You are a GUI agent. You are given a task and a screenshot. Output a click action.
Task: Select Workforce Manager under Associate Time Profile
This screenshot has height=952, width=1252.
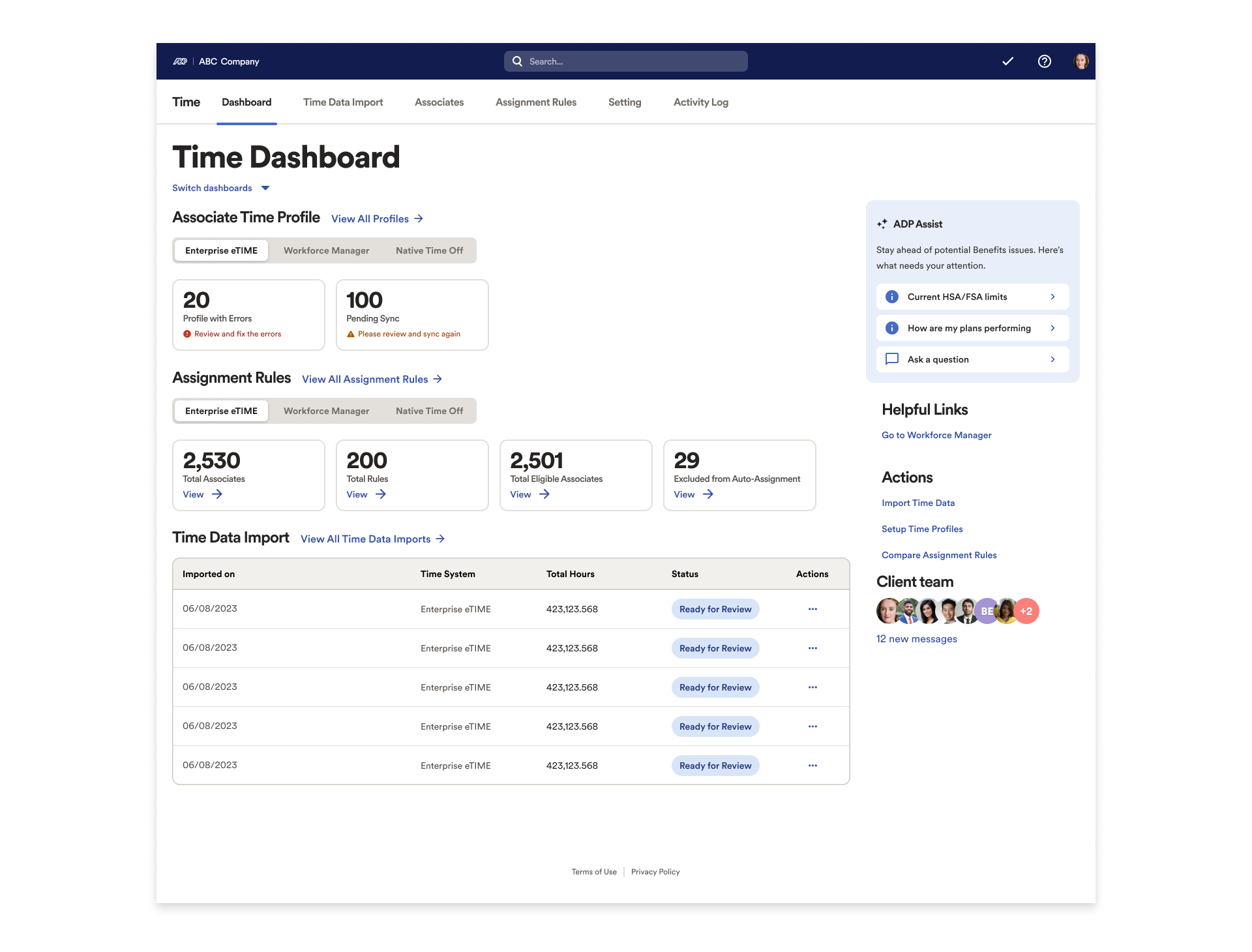(x=326, y=250)
